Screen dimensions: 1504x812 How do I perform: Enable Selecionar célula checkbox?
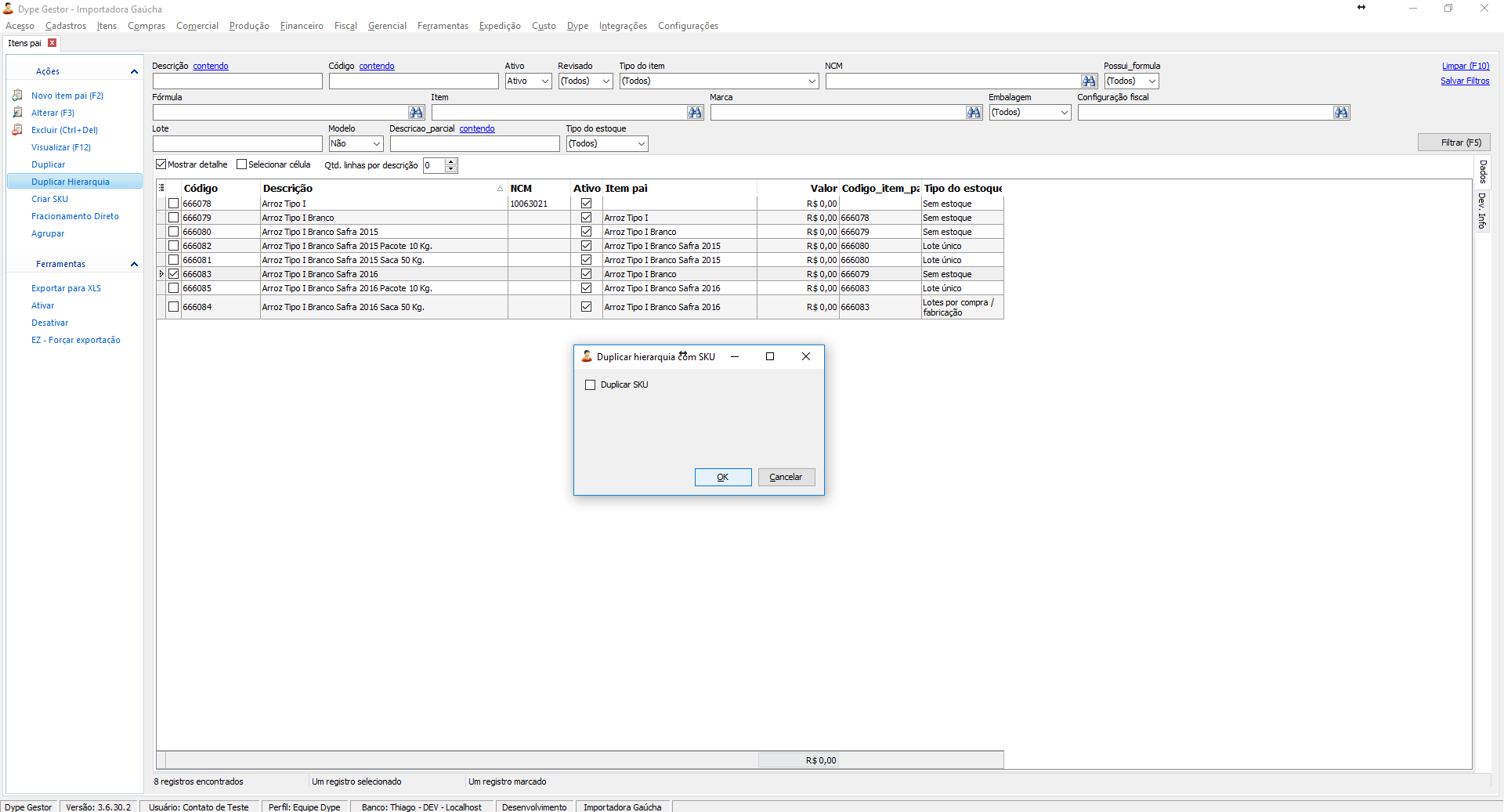tap(242, 164)
